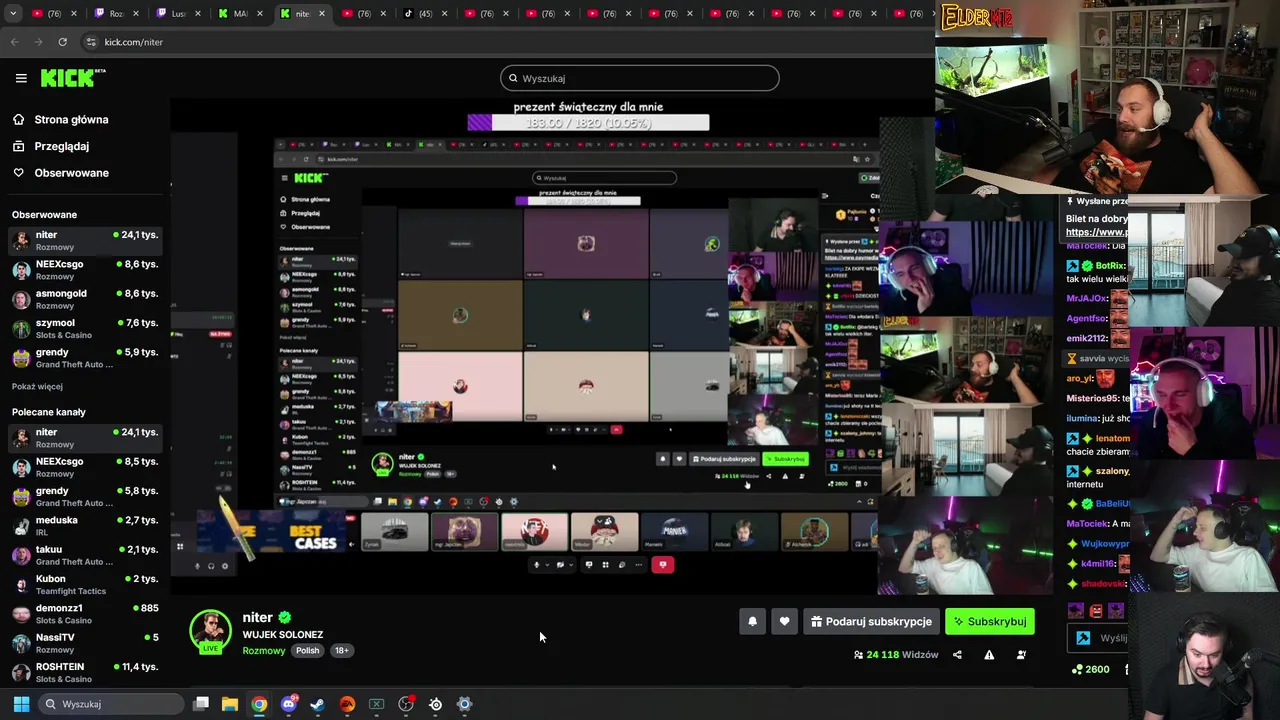Open NassiTV channel

coord(84,643)
